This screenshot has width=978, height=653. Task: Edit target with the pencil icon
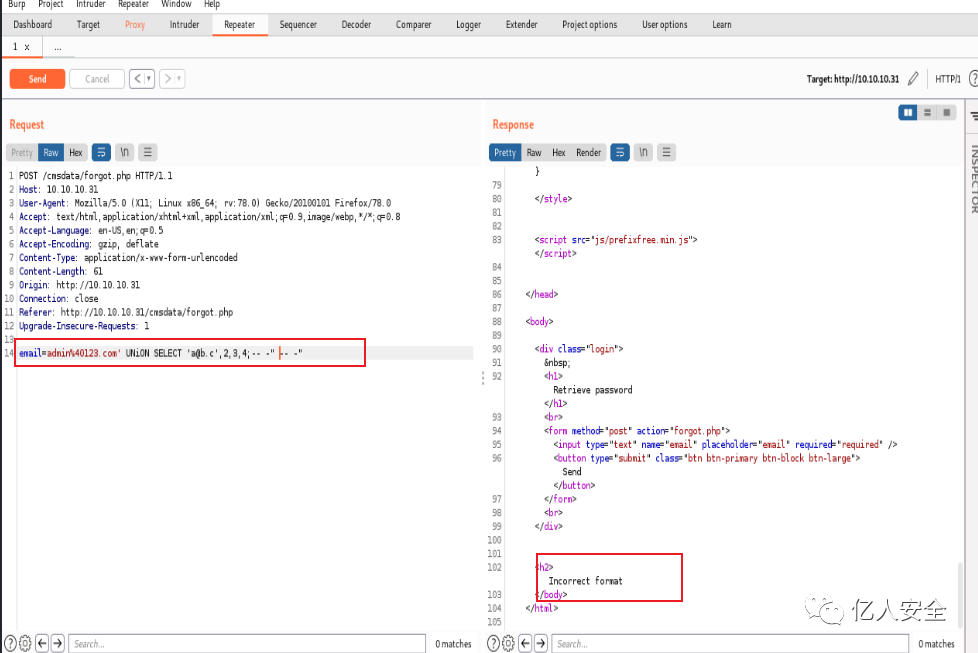click(913, 79)
